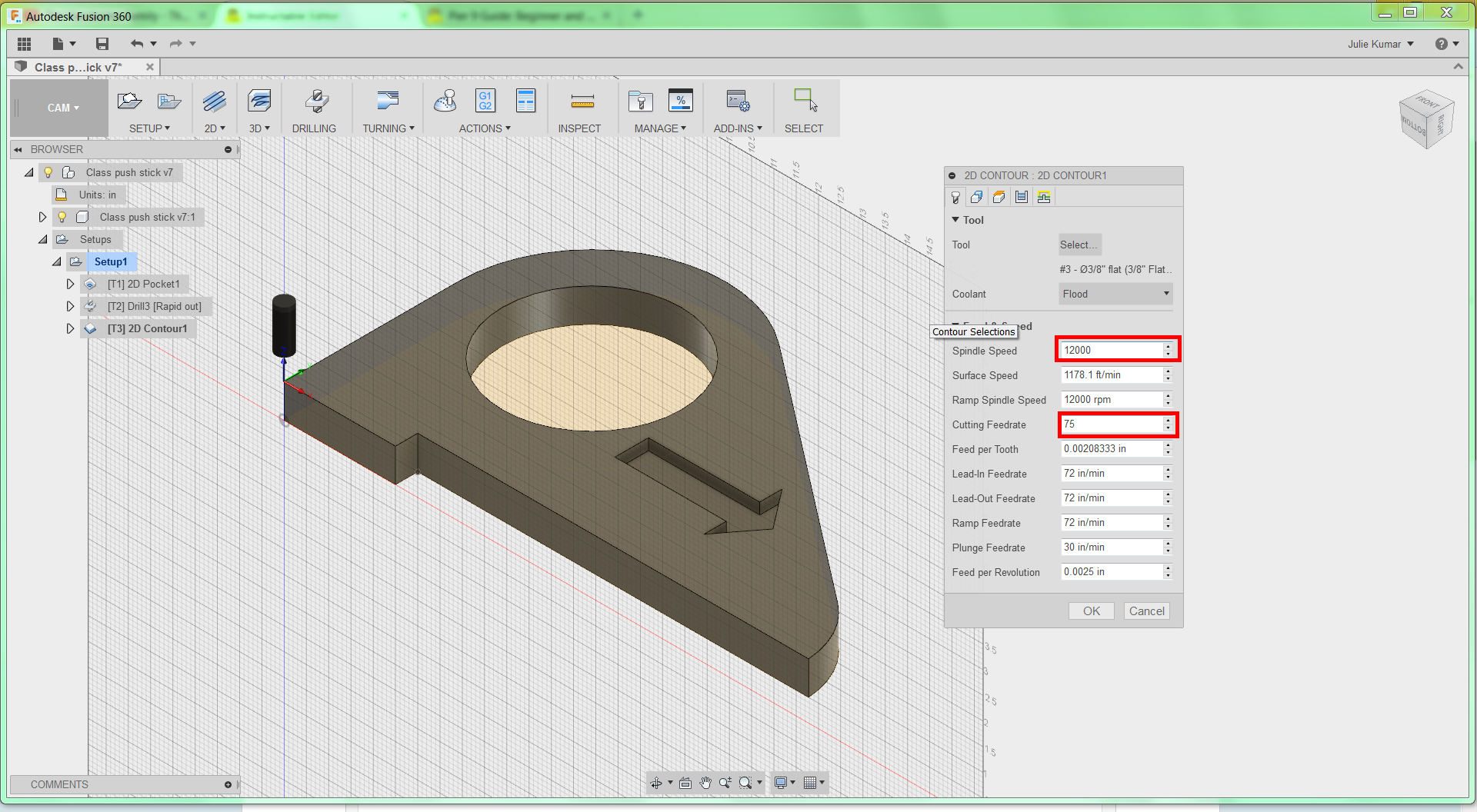This screenshot has height=812, width=1477.
Task: Click the Cutting Feedrate input field
Action: coord(1112,424)
